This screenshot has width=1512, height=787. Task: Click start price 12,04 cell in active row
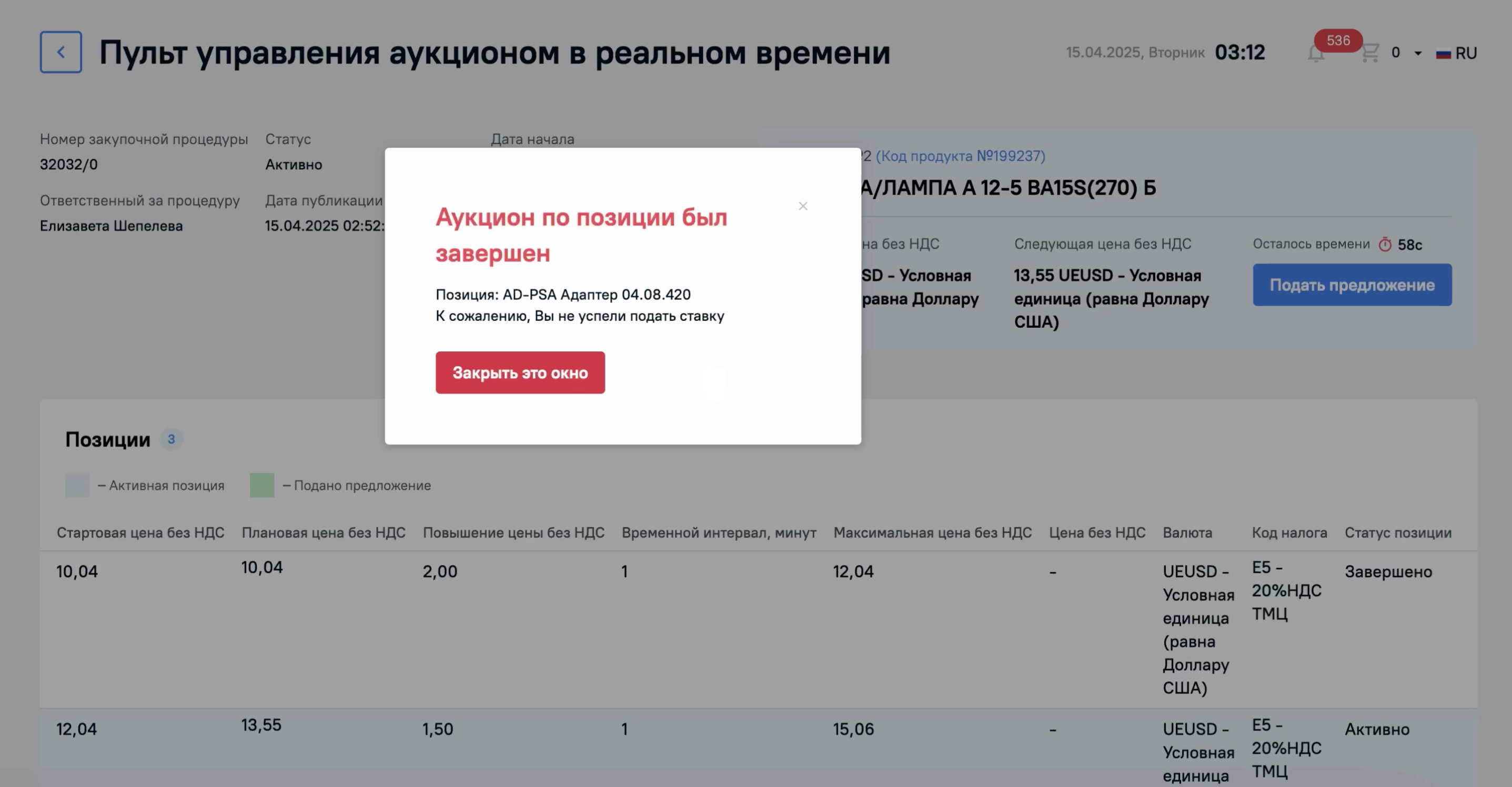tap(76, 730)
